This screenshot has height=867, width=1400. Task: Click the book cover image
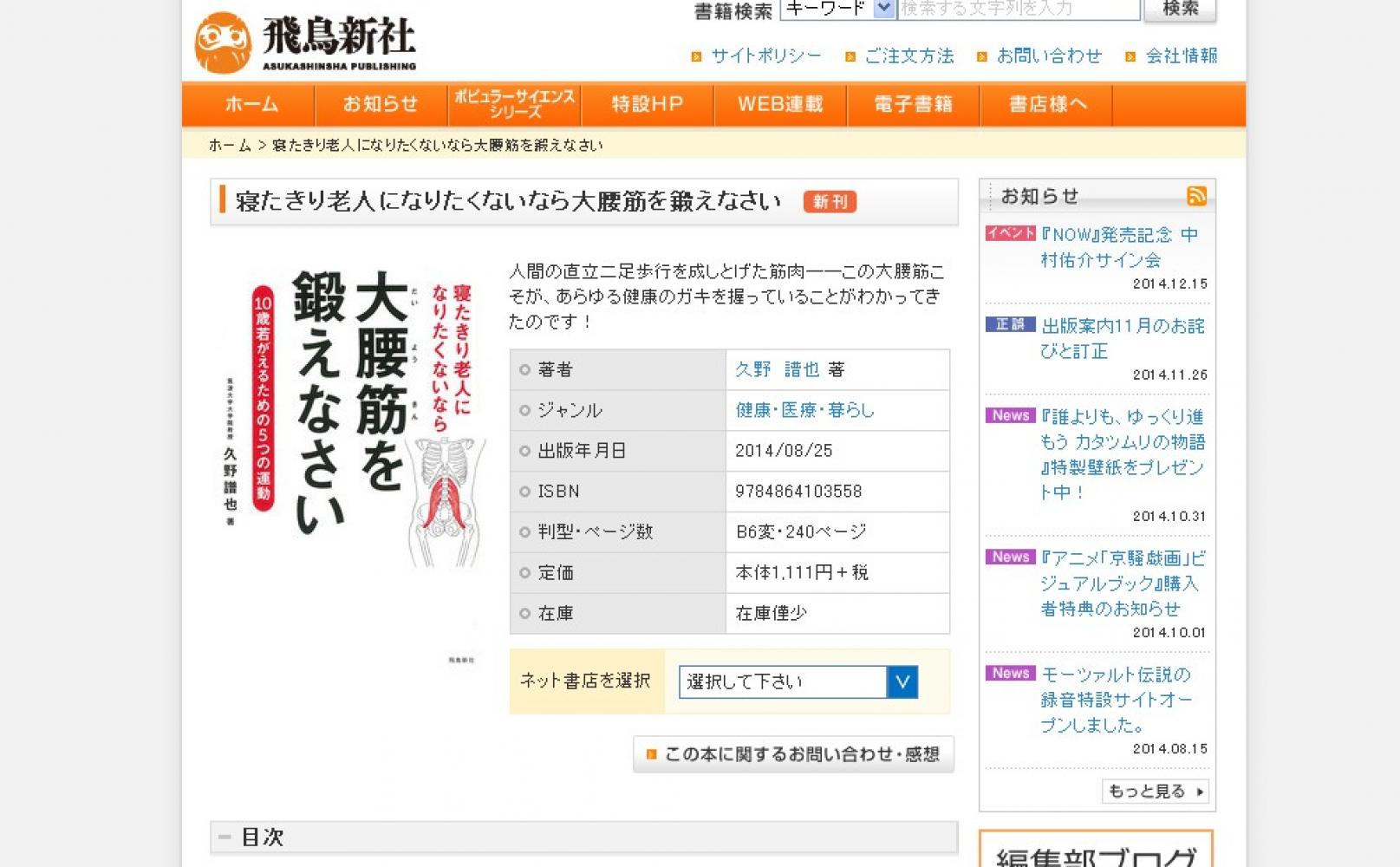(351, 416)
